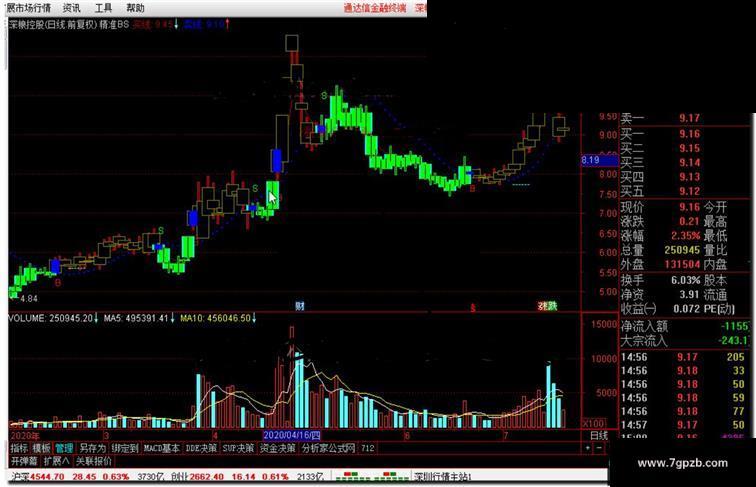Click the MA10: 456046.50 label
Screen dimensions: 756x487
(x=218, y=318)
